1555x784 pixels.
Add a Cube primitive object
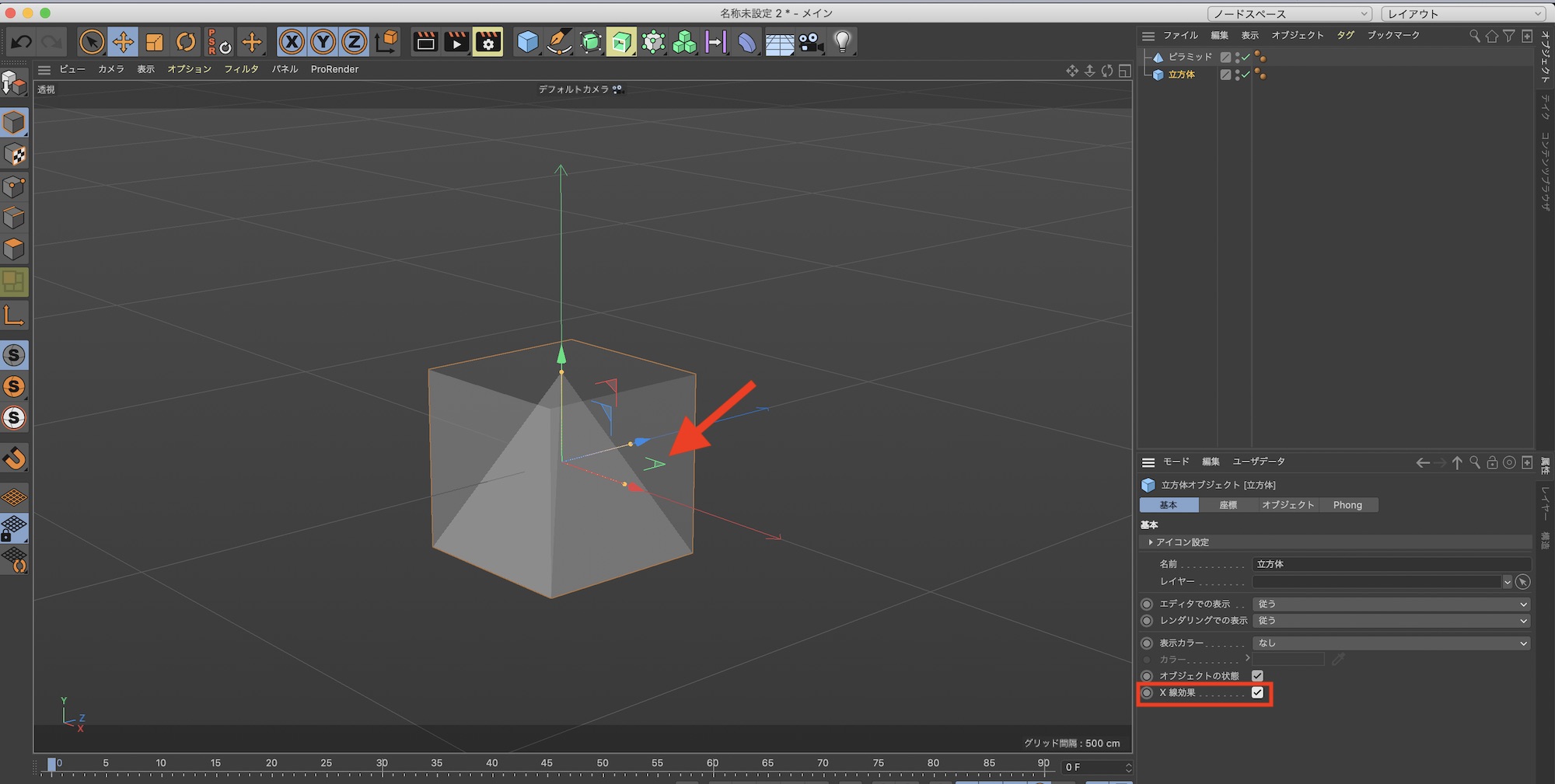coord(527,42)
